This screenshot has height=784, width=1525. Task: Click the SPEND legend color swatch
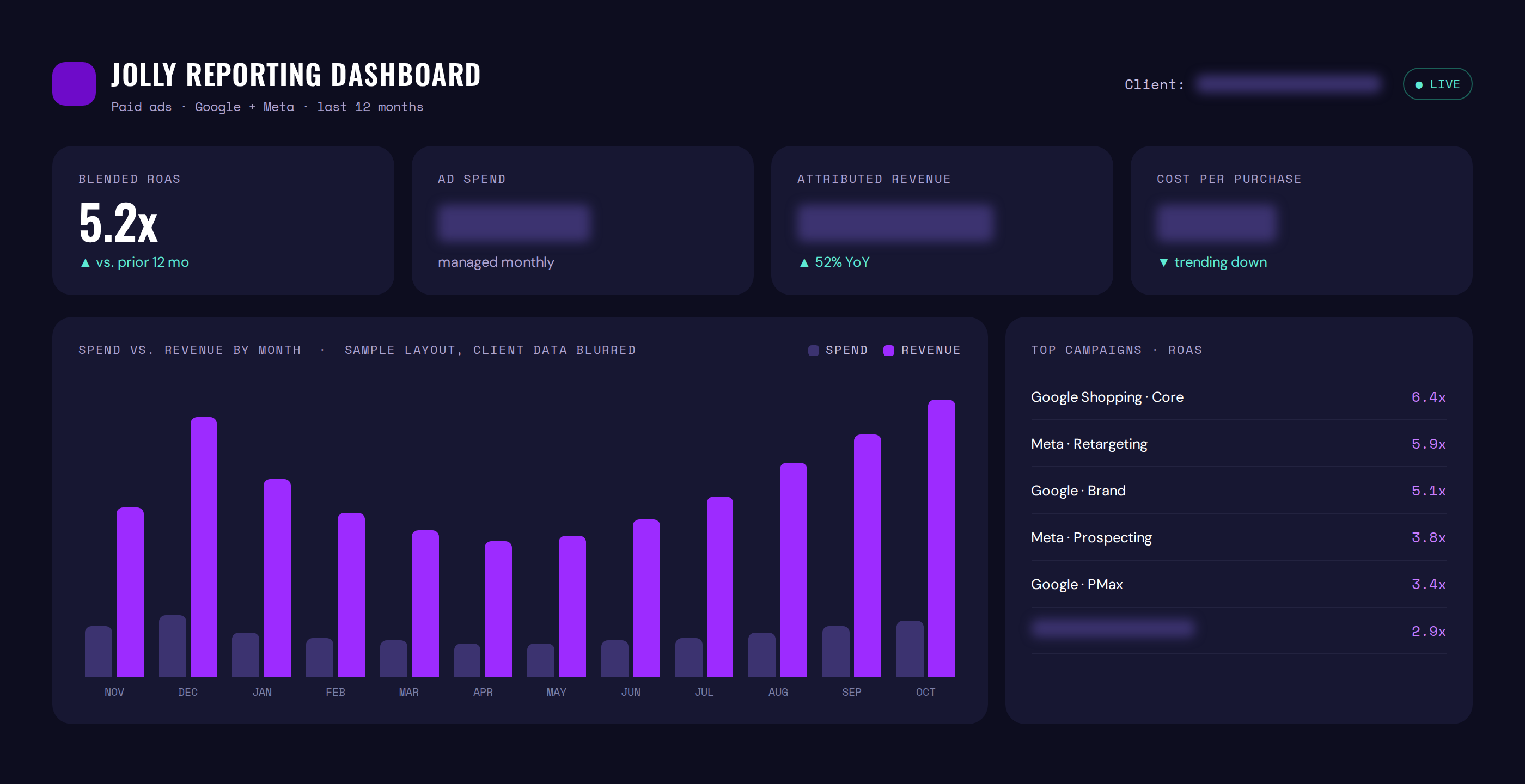tap(813, 350)
